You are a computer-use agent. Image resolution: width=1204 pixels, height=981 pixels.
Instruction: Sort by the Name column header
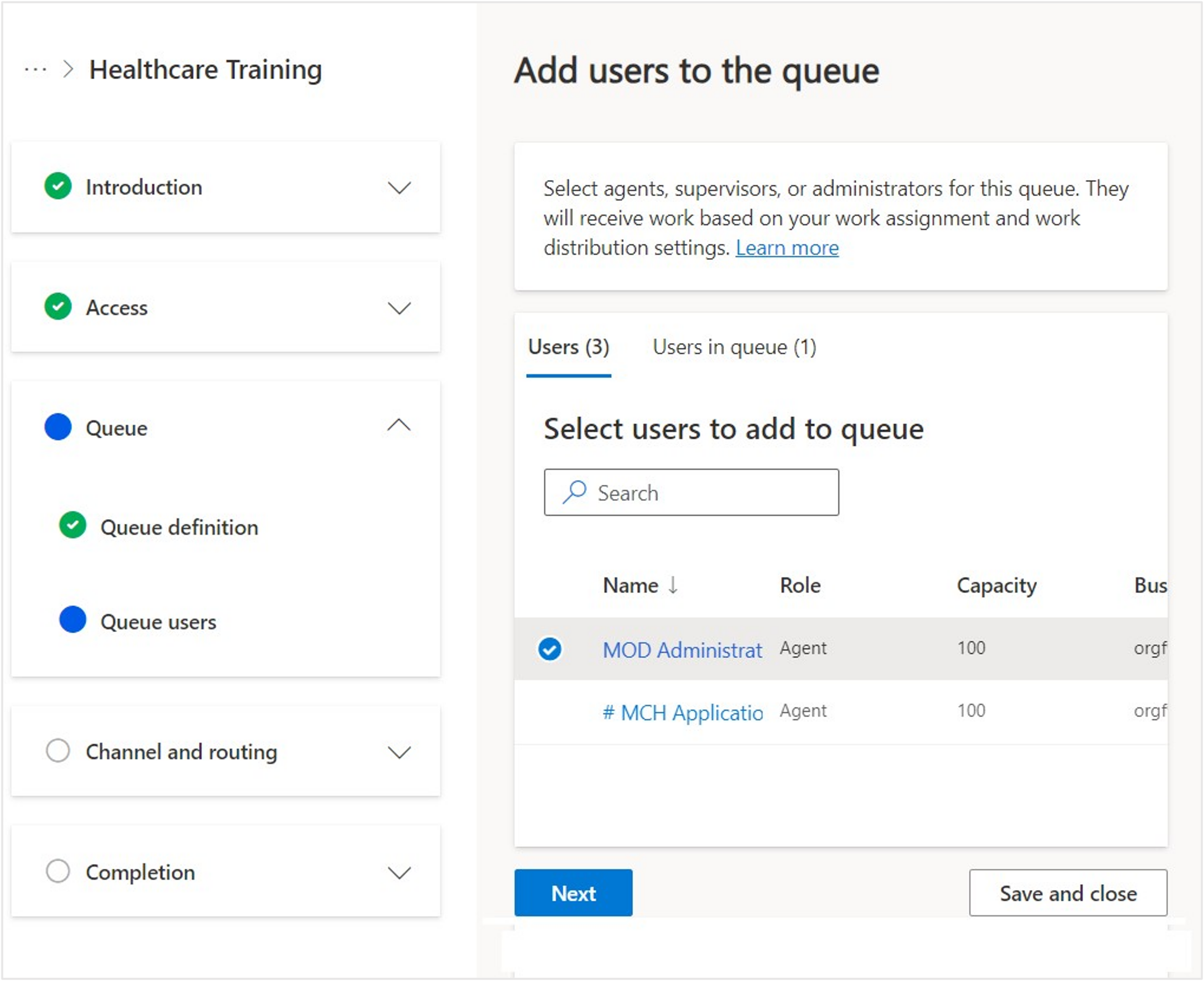630,585
